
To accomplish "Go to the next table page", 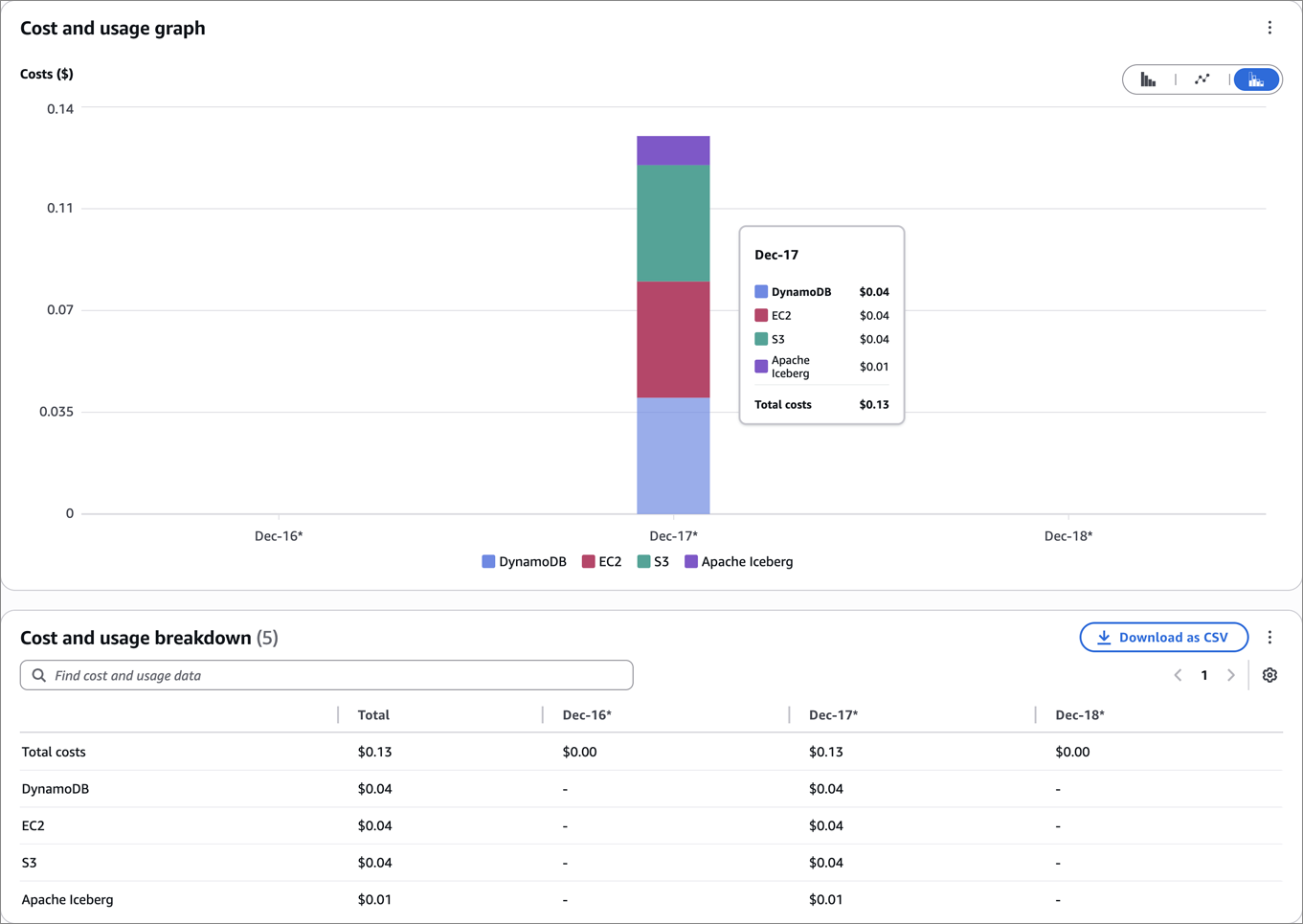I will (1231, 675).
